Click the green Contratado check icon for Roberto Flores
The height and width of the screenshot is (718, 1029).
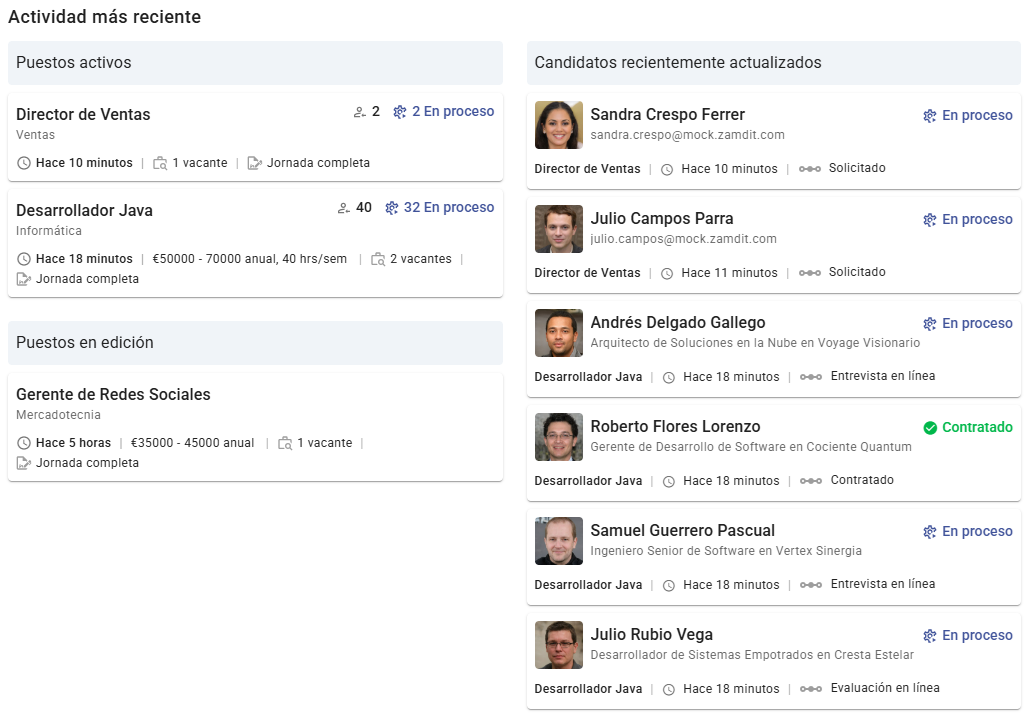coord(930,427)
